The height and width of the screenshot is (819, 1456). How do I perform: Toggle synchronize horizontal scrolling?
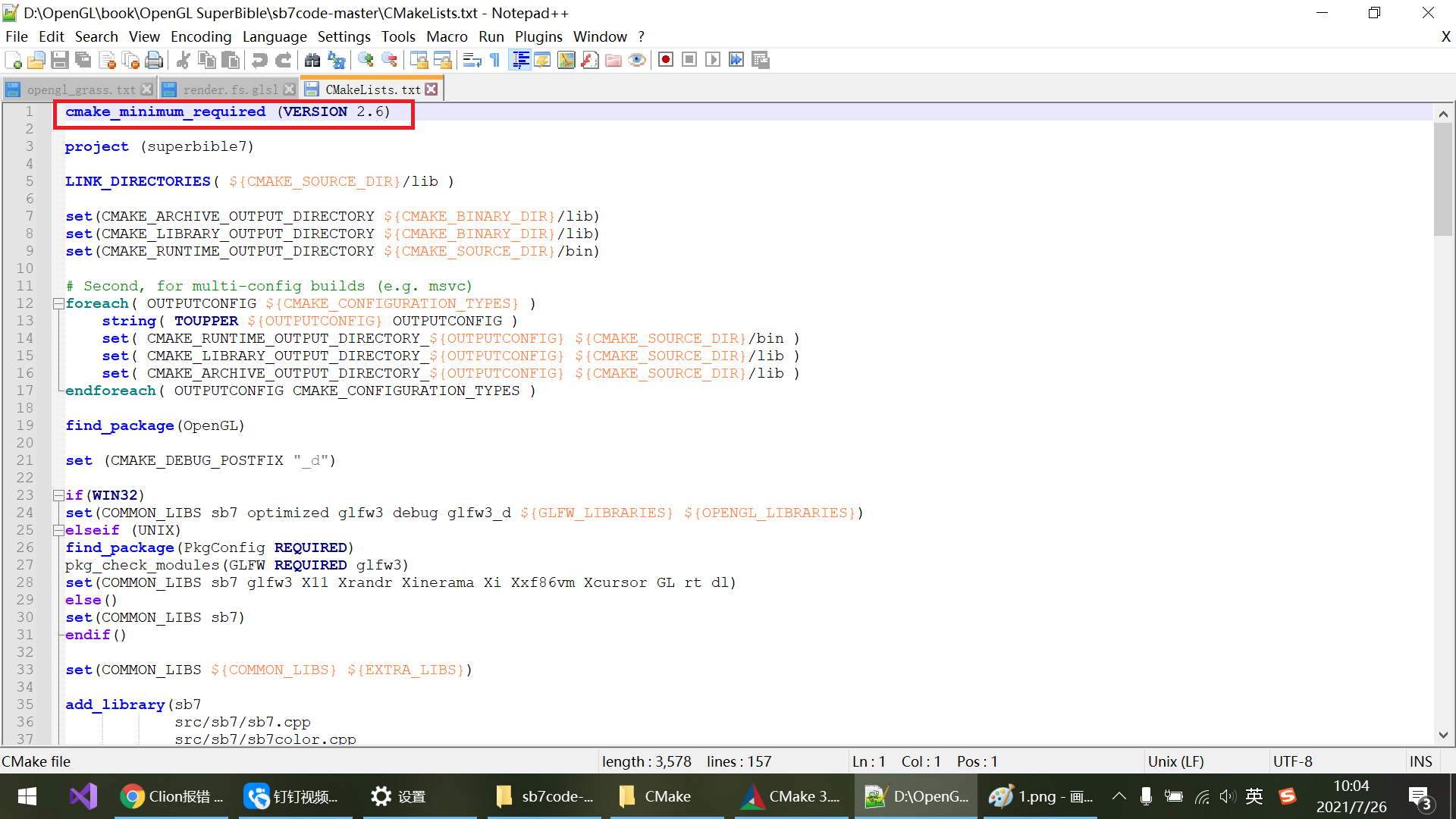tap(443, 60)
